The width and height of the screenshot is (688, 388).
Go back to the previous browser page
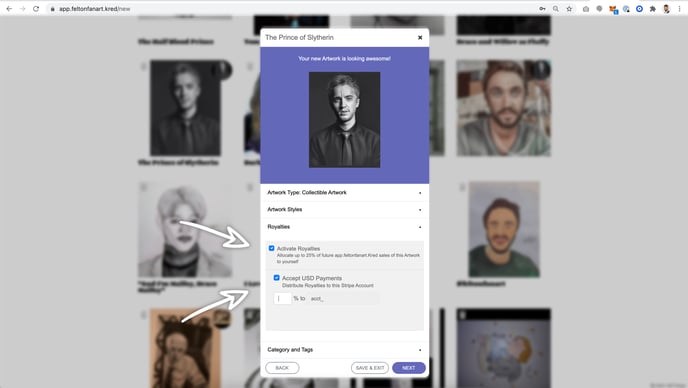(x=9, y=9)
